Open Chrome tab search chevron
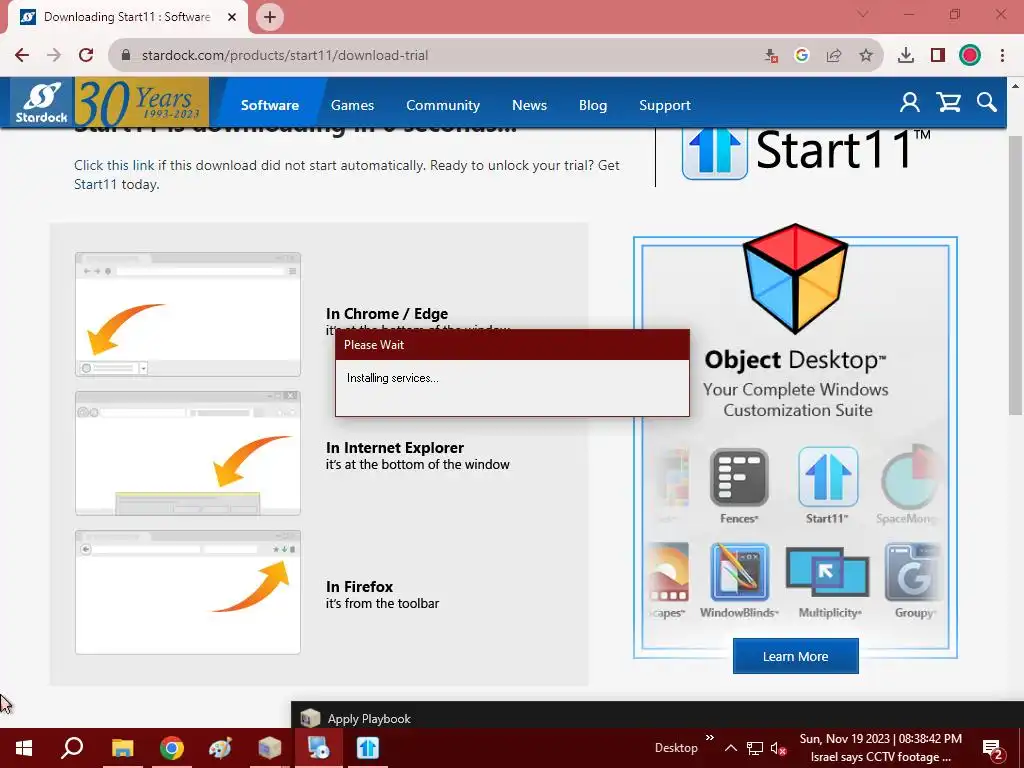Viewport: 1024px width, 768px height. point(863,14)
